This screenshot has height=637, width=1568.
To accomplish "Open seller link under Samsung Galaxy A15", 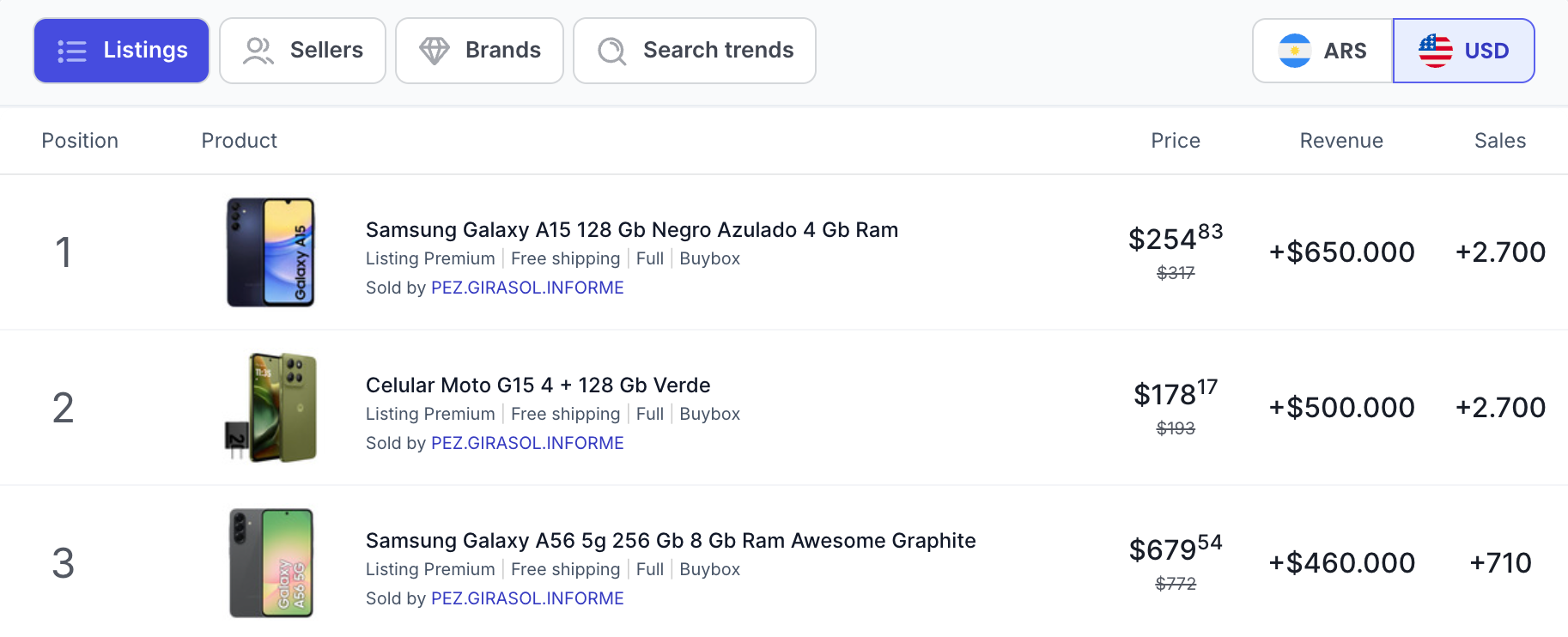I will coord(527,288).
